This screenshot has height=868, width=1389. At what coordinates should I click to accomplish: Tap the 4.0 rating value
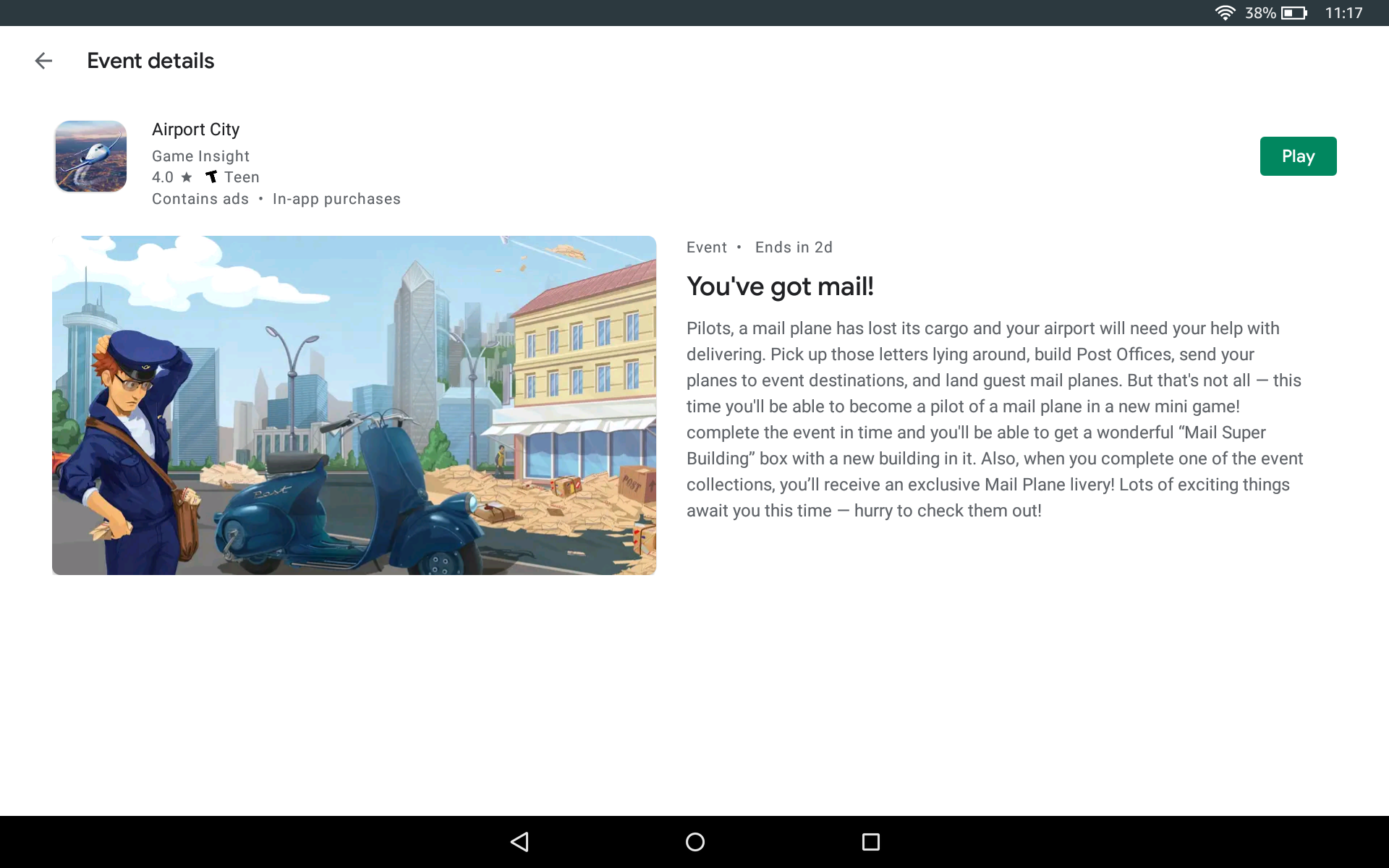tap(163, 177)
